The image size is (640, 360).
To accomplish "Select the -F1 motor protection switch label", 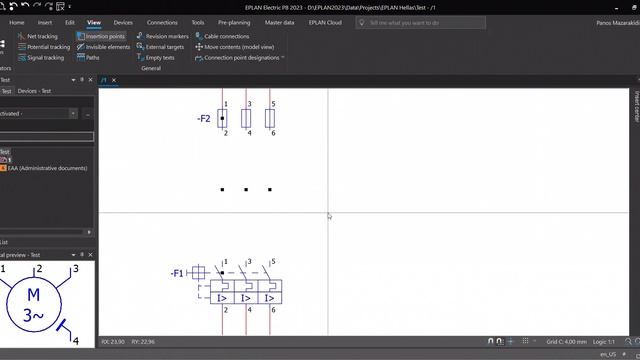I will pos(177,273).
